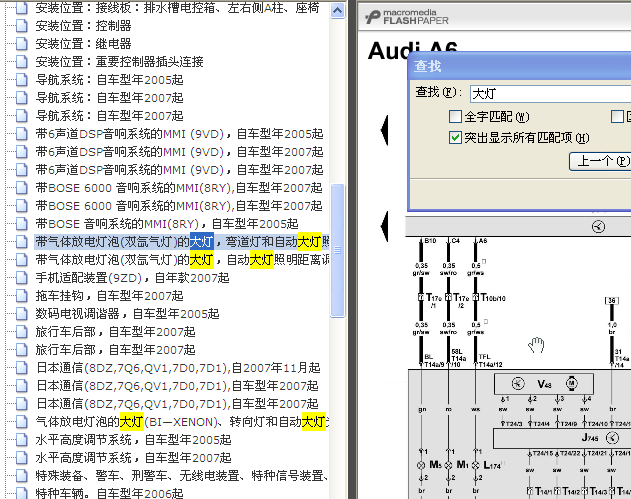This screenshot has width=631, height=499.
Task: Select 带BOSE 音响系统的MMI(8RY) 2005 entry
Action: (167, 224)
